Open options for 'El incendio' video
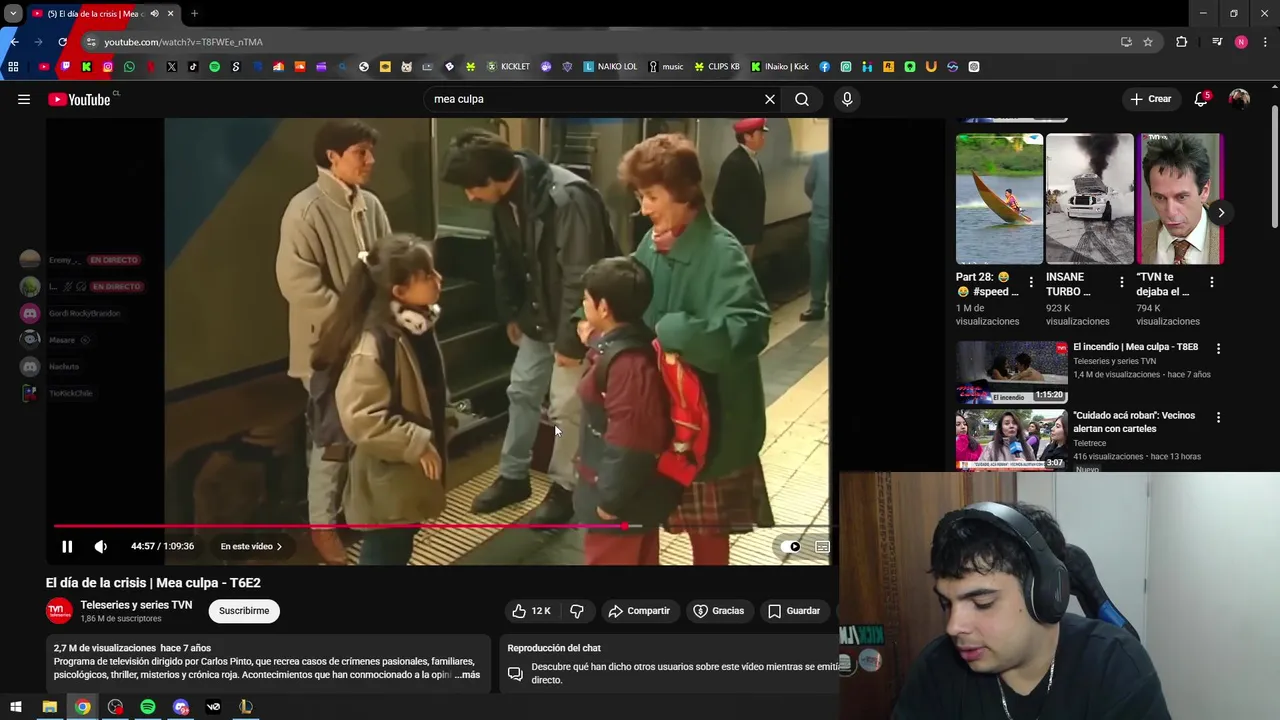This screenshot has height=720, width=1280. click(x=1218, y=348)
